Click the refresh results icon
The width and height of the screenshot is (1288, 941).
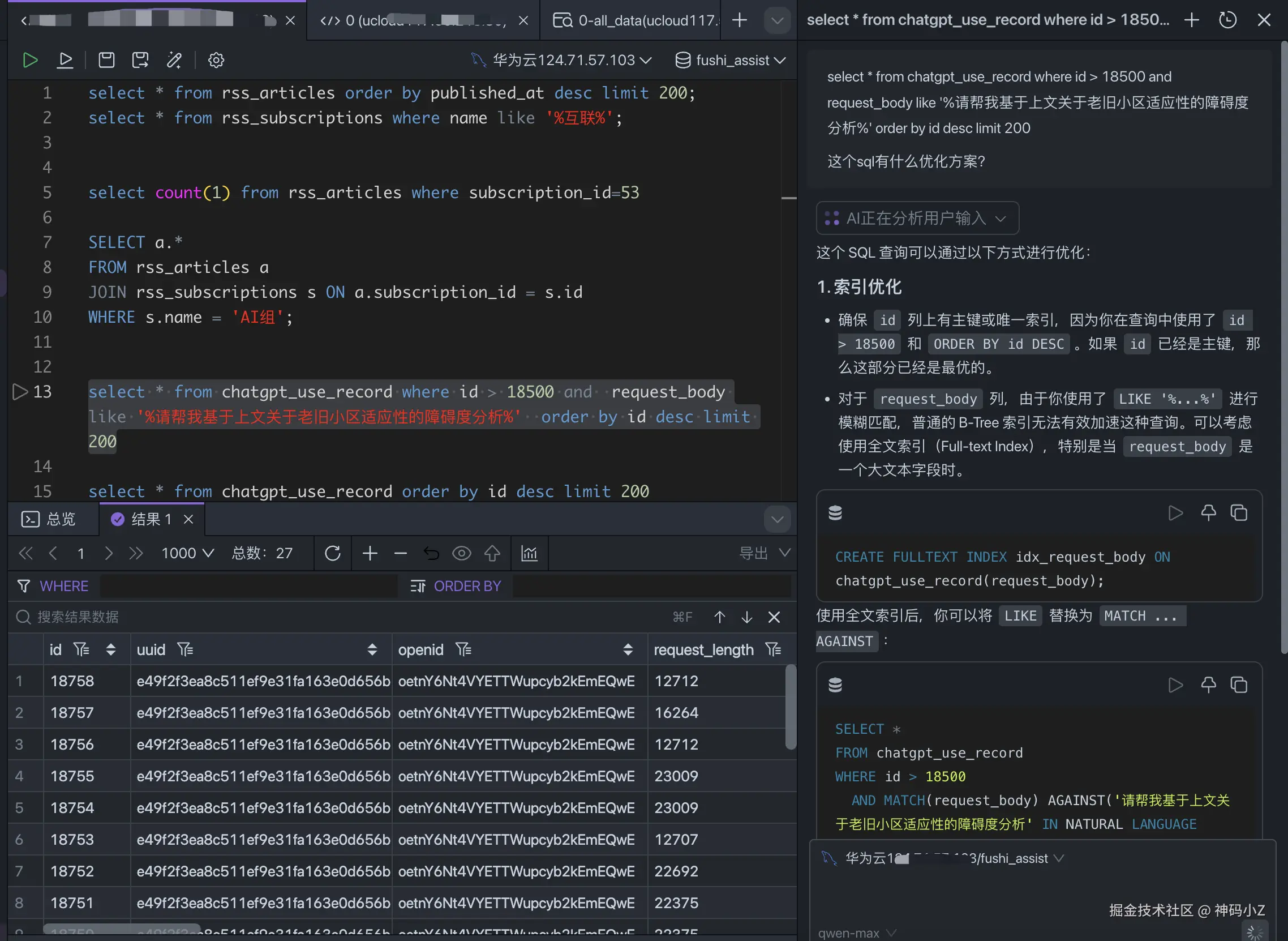(333, 553)
